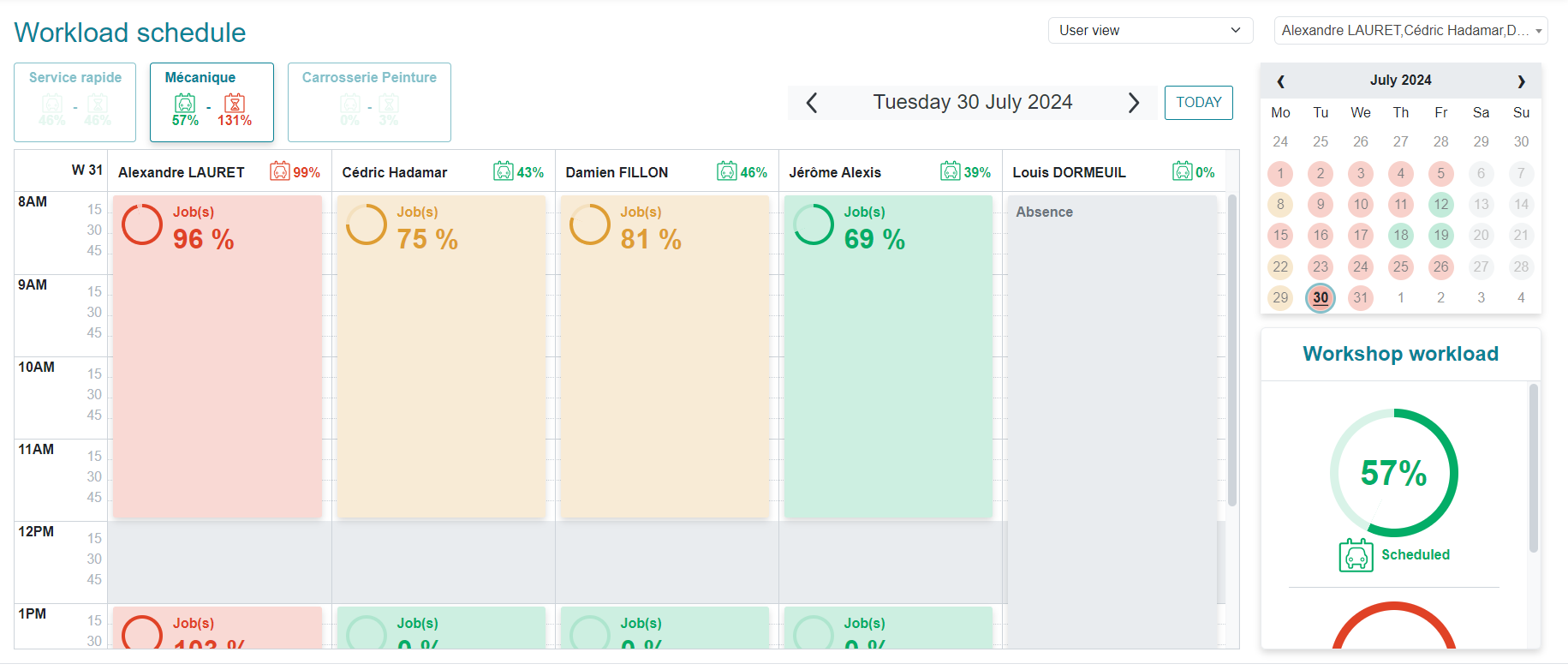The width and height of the screenshot is (1568, 670).
Task: Click Louis DORMEUIL's 0% workload icon
Action: (x=1183, y=171)
